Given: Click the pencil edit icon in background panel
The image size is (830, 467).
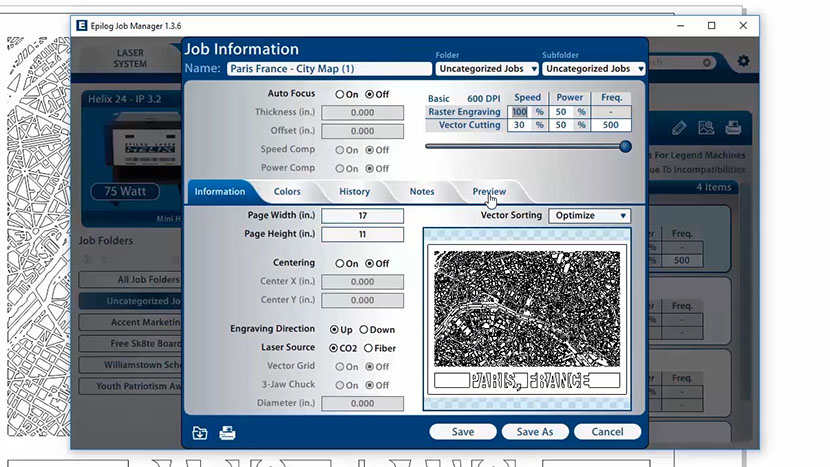Looking at the screenshot, I should coord(679,128).
